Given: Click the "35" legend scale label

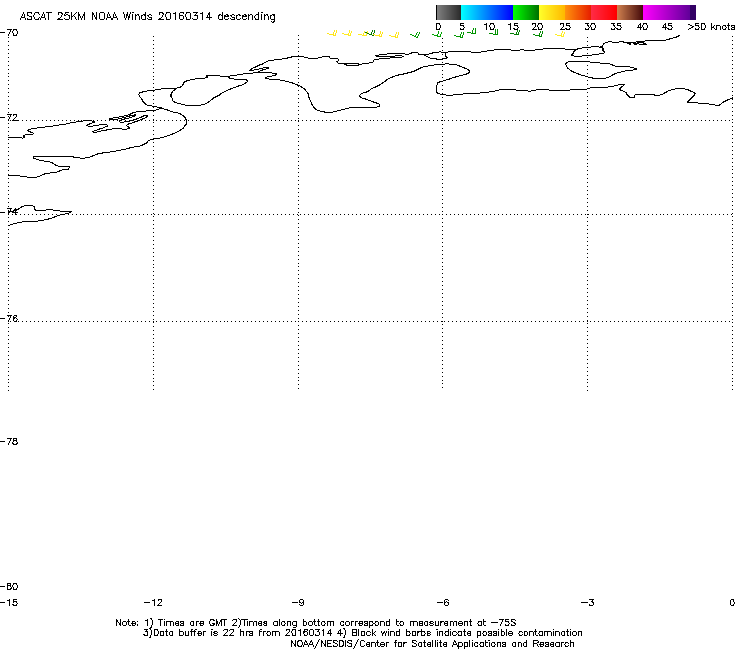Looking at the screenshot, I should pos(616,27).
